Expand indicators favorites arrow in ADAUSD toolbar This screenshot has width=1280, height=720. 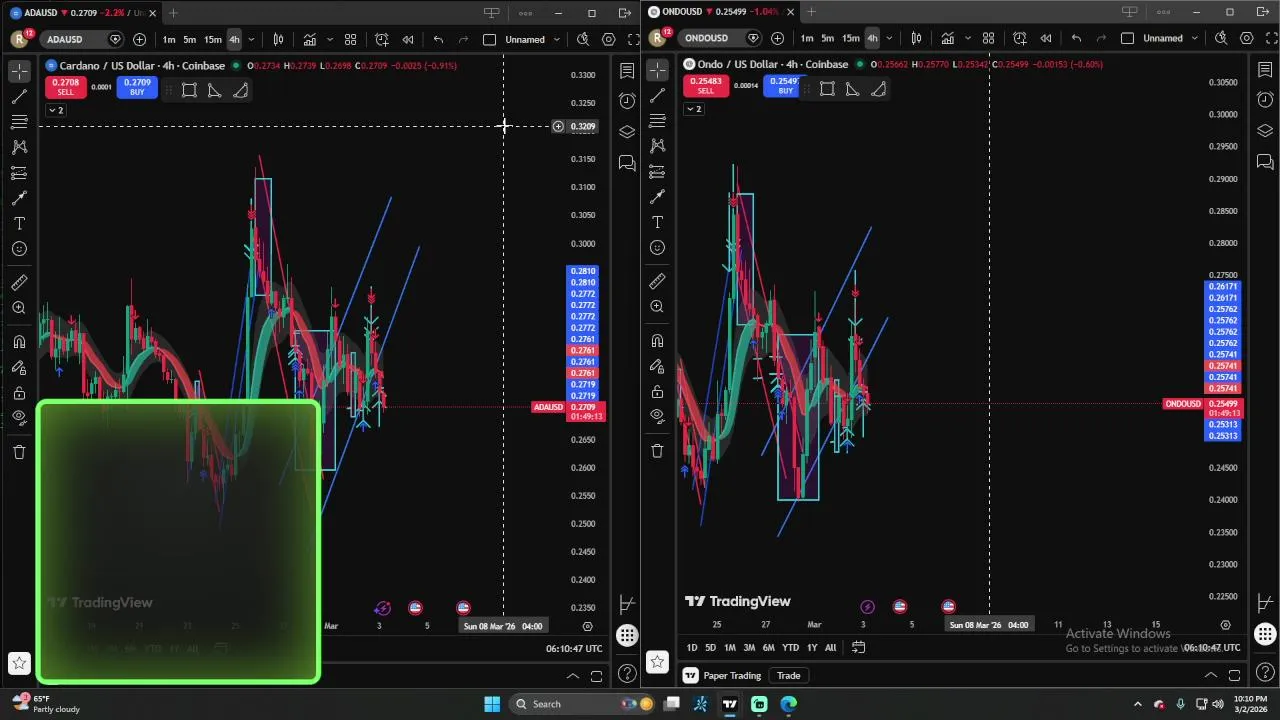tap(329, 39)
